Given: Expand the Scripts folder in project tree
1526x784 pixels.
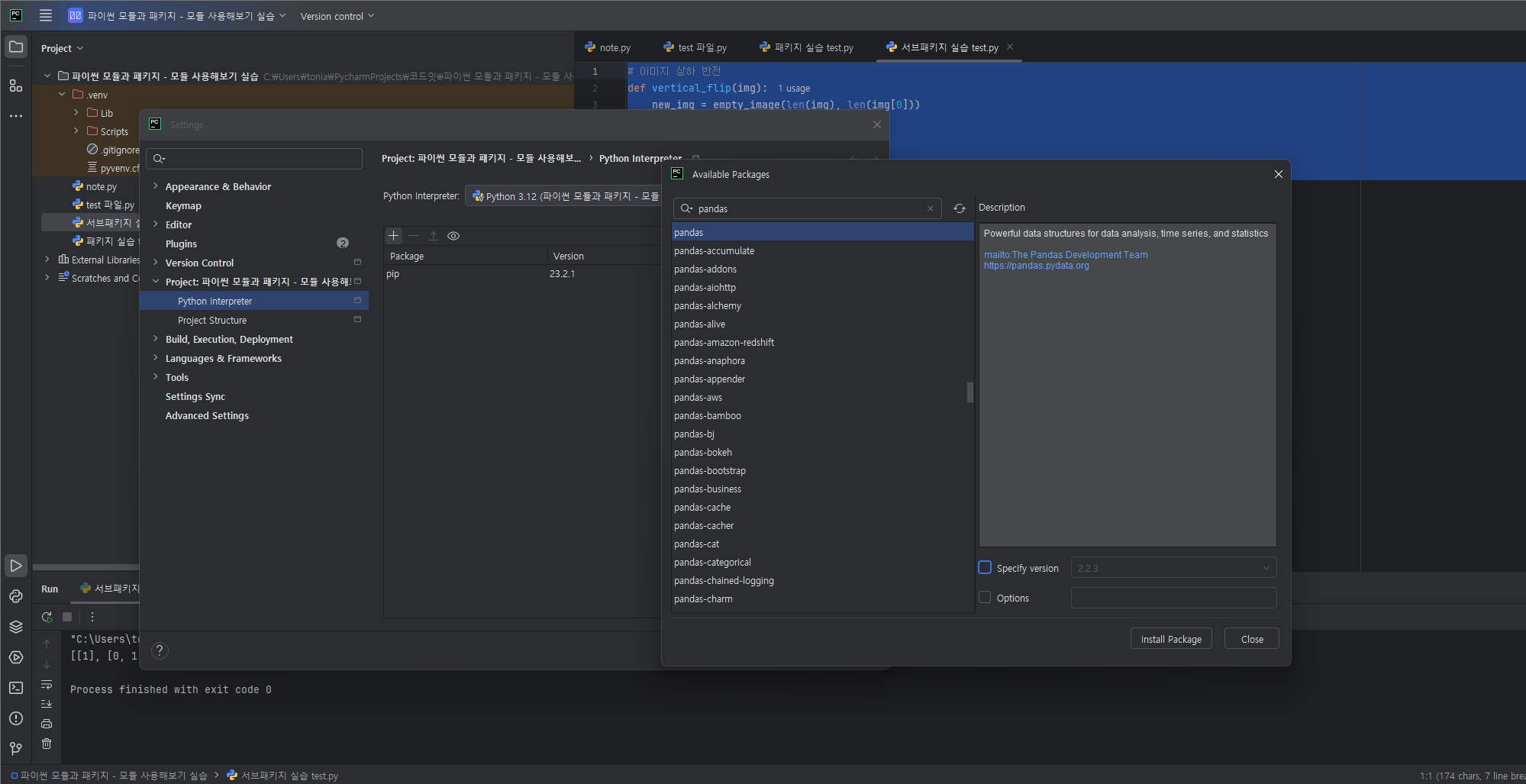Looking at the screenshot, I should pos(76,131).
